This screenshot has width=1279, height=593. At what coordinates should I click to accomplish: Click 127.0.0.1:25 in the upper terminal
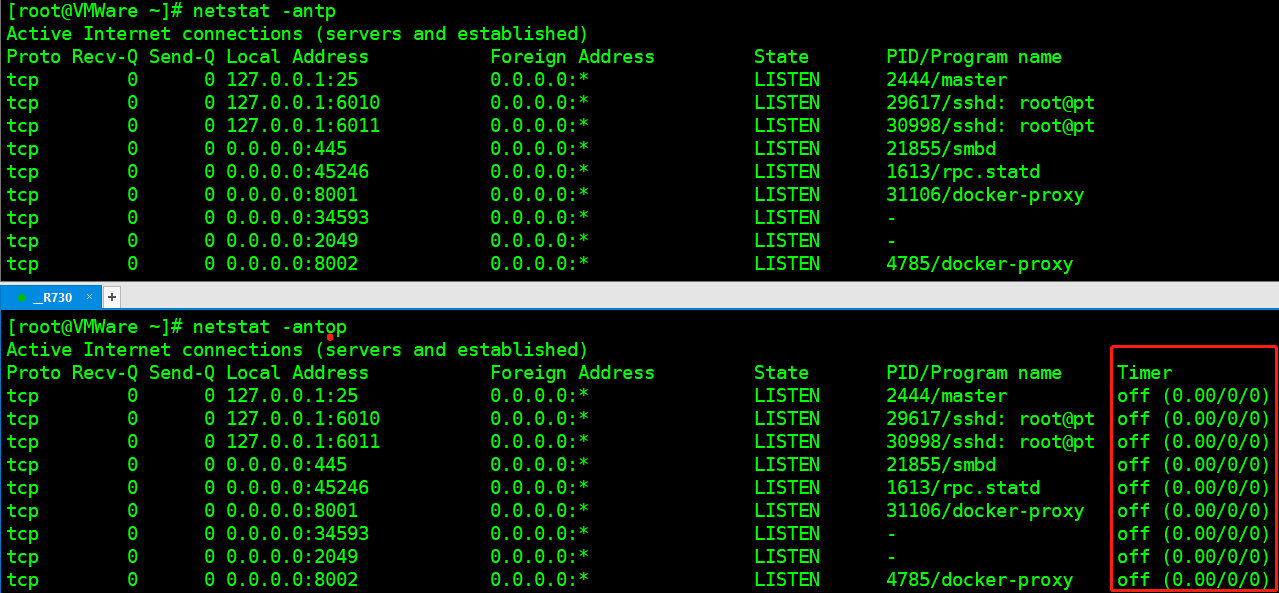click(292, 80)
